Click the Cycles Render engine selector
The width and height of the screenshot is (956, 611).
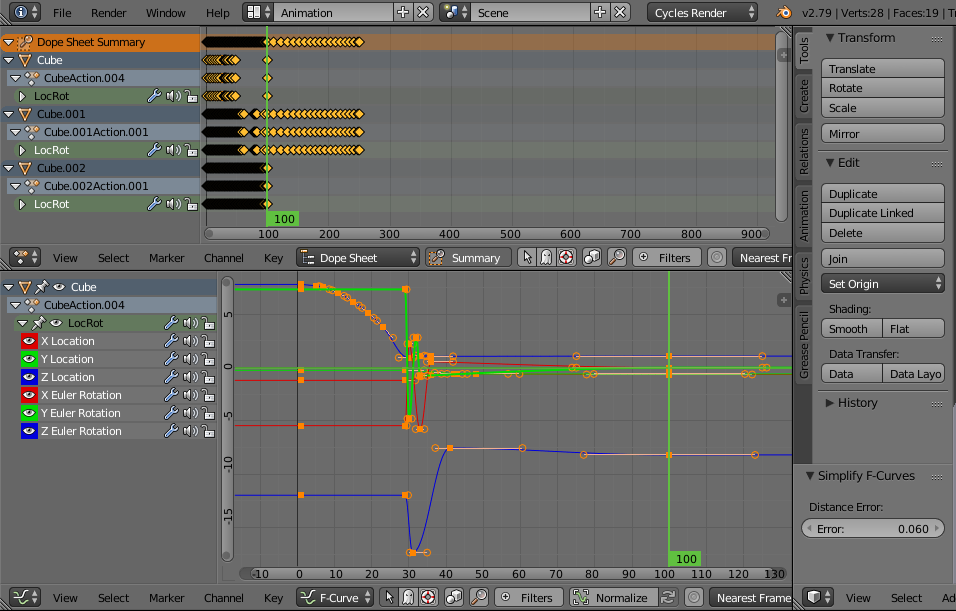tap(702, 13)
